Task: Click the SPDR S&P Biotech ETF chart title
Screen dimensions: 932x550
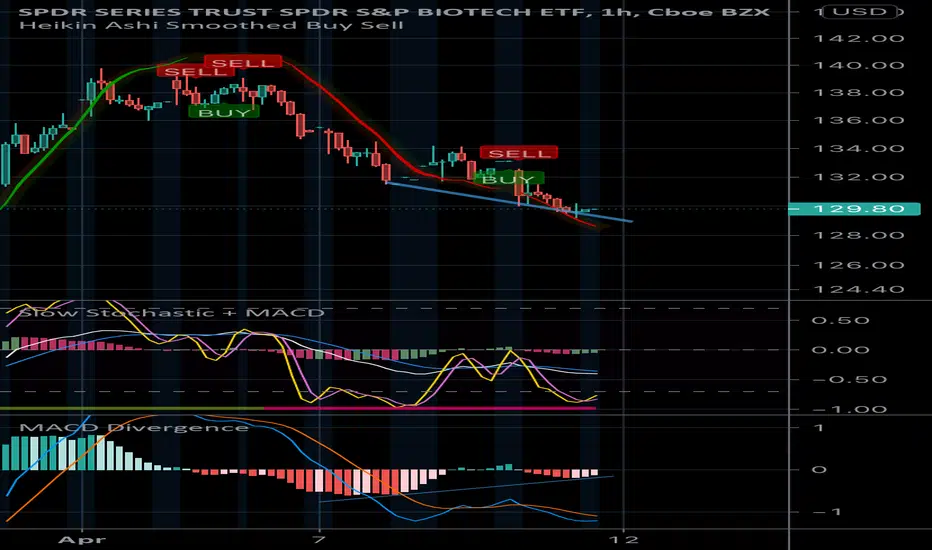Action: [x=395, y=11]
